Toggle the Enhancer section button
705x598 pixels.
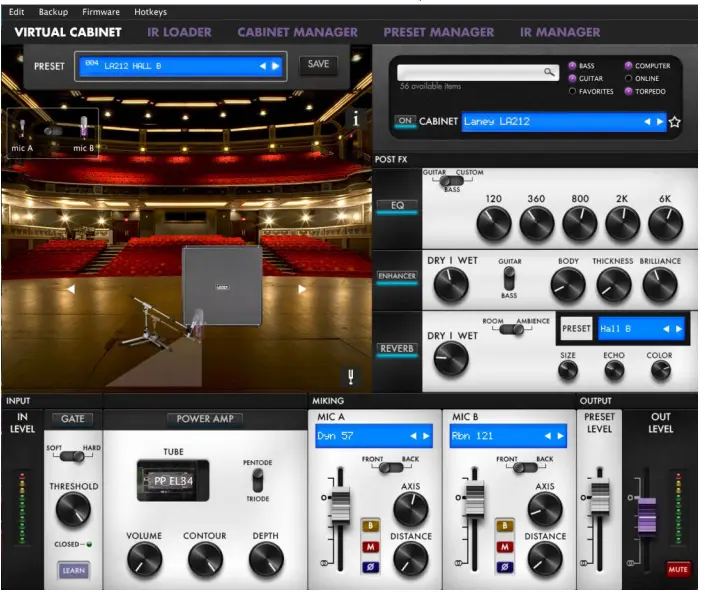coord(397,276)
